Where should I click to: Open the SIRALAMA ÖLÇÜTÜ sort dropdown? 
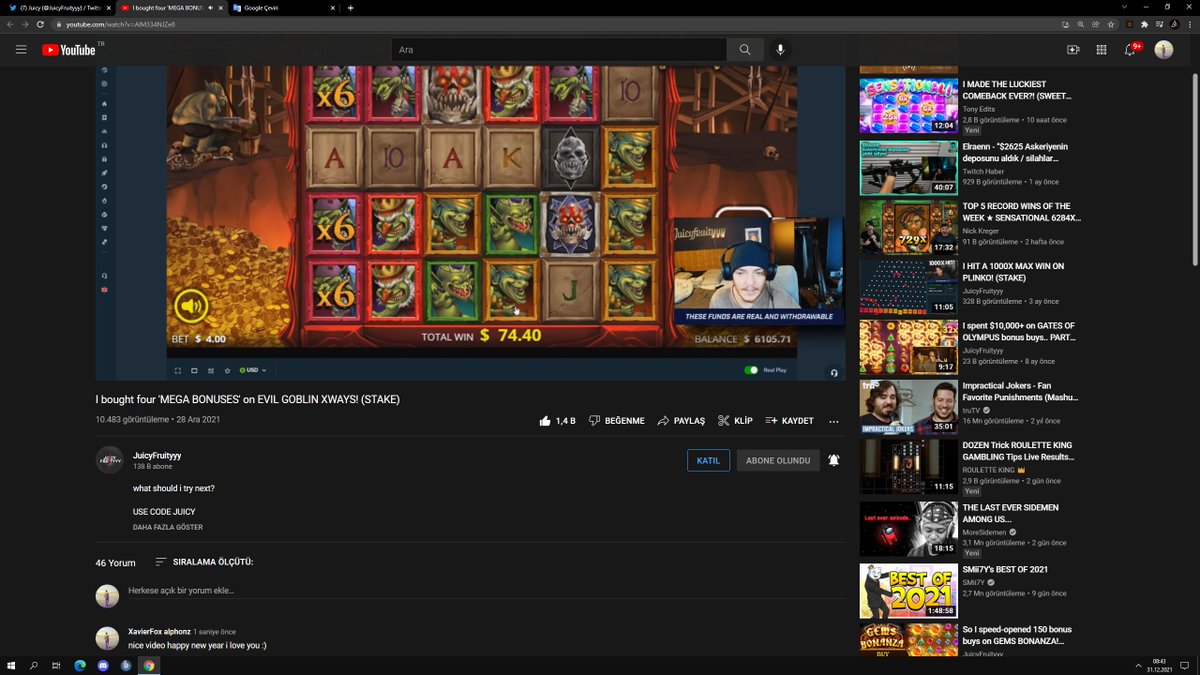[x=204, y=562]
